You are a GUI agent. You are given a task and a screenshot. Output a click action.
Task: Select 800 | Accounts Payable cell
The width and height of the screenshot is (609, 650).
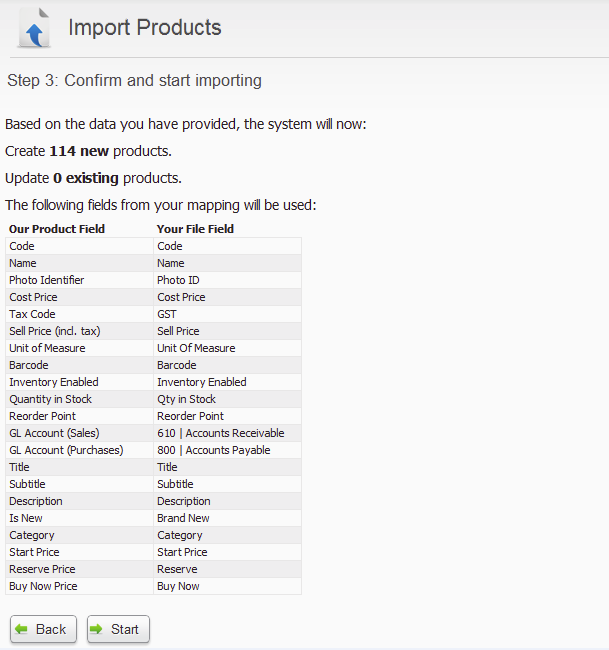[x=227, y=450]
